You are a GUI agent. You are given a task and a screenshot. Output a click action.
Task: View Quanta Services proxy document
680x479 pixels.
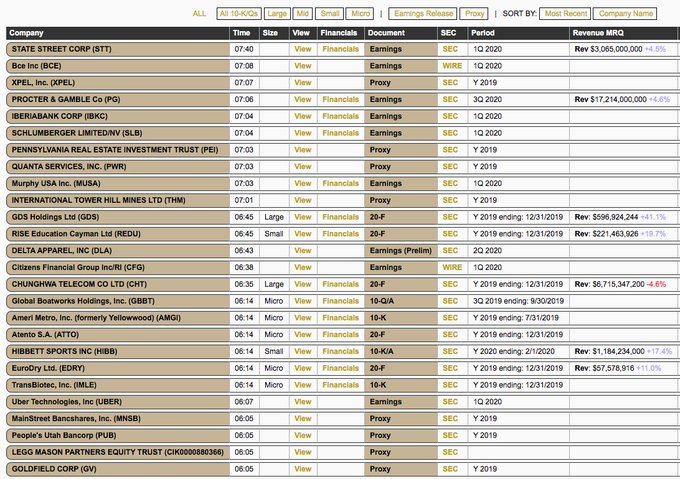pyautogui.click(x=303, y=166)
